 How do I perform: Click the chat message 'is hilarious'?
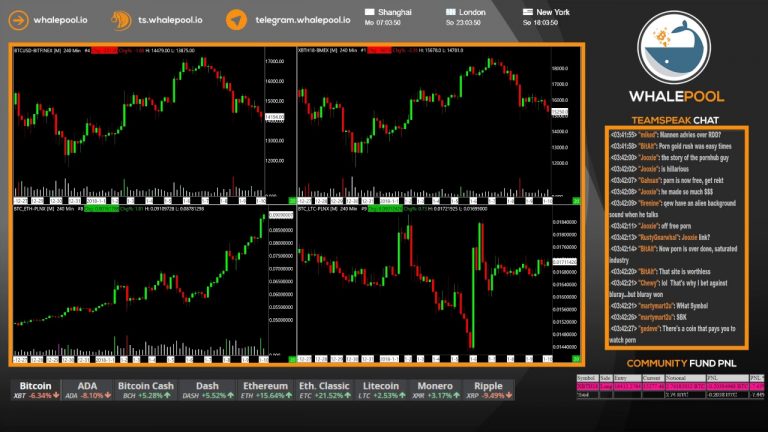(674, 169)
